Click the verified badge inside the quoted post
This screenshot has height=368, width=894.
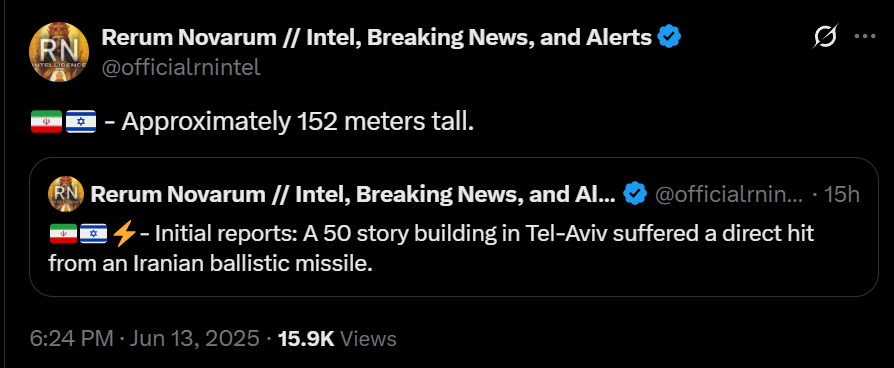coord(635,195)
